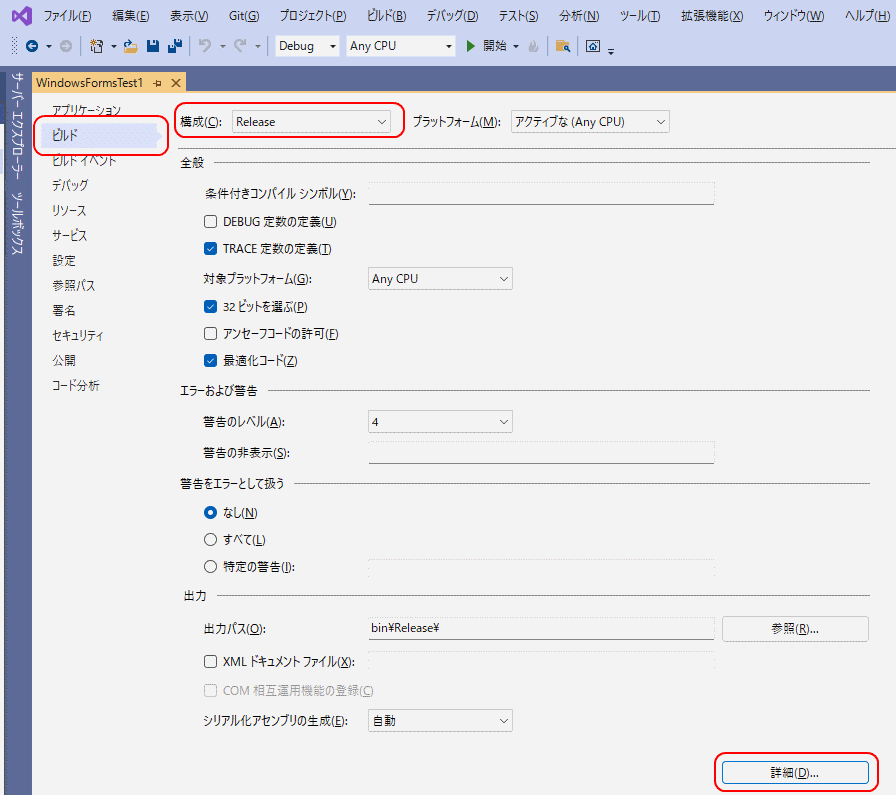Expand the 開始 button dropdown arrow
Screen dimensions: 896x795
click(515, 46)
